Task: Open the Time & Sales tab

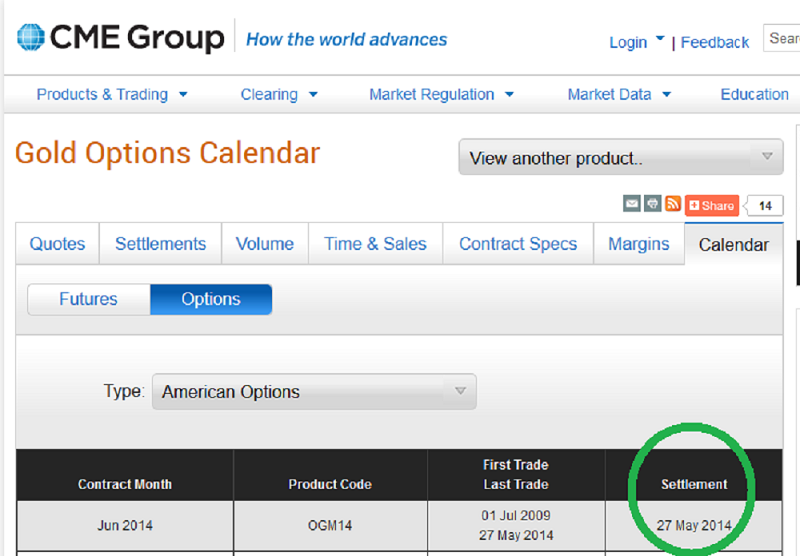Action: (x=375, y=244)
